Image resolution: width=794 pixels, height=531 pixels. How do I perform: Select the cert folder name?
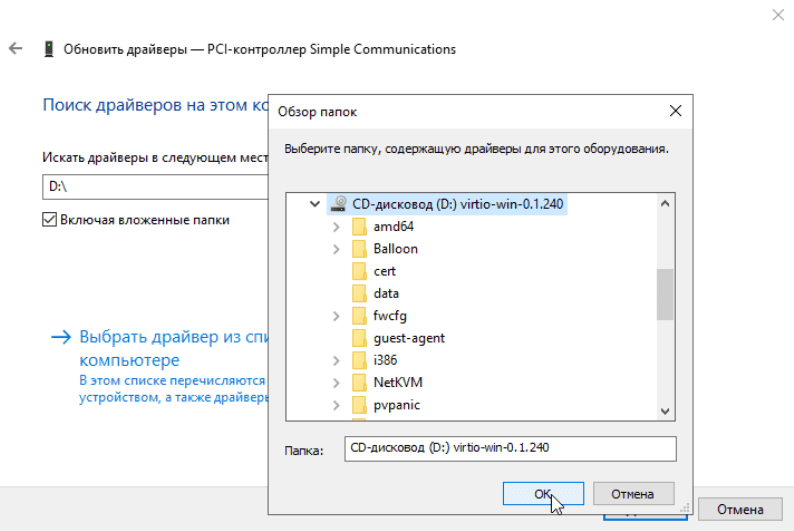384,271
